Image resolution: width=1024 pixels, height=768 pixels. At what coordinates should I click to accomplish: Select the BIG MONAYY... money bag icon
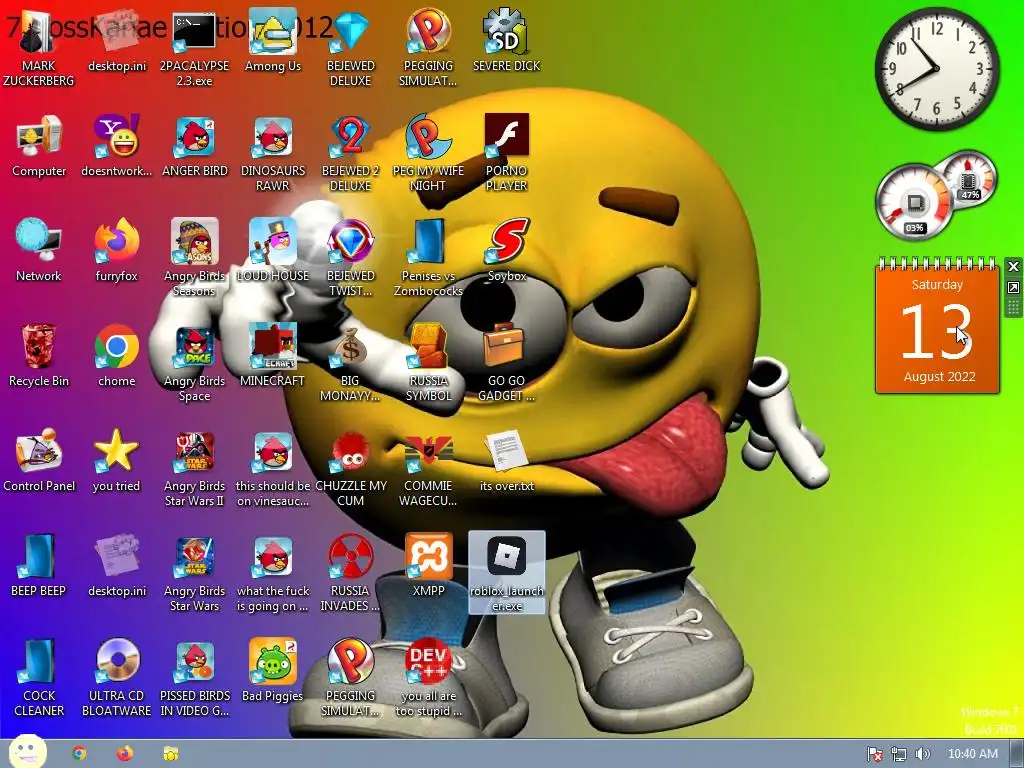(x=351, y=363)
